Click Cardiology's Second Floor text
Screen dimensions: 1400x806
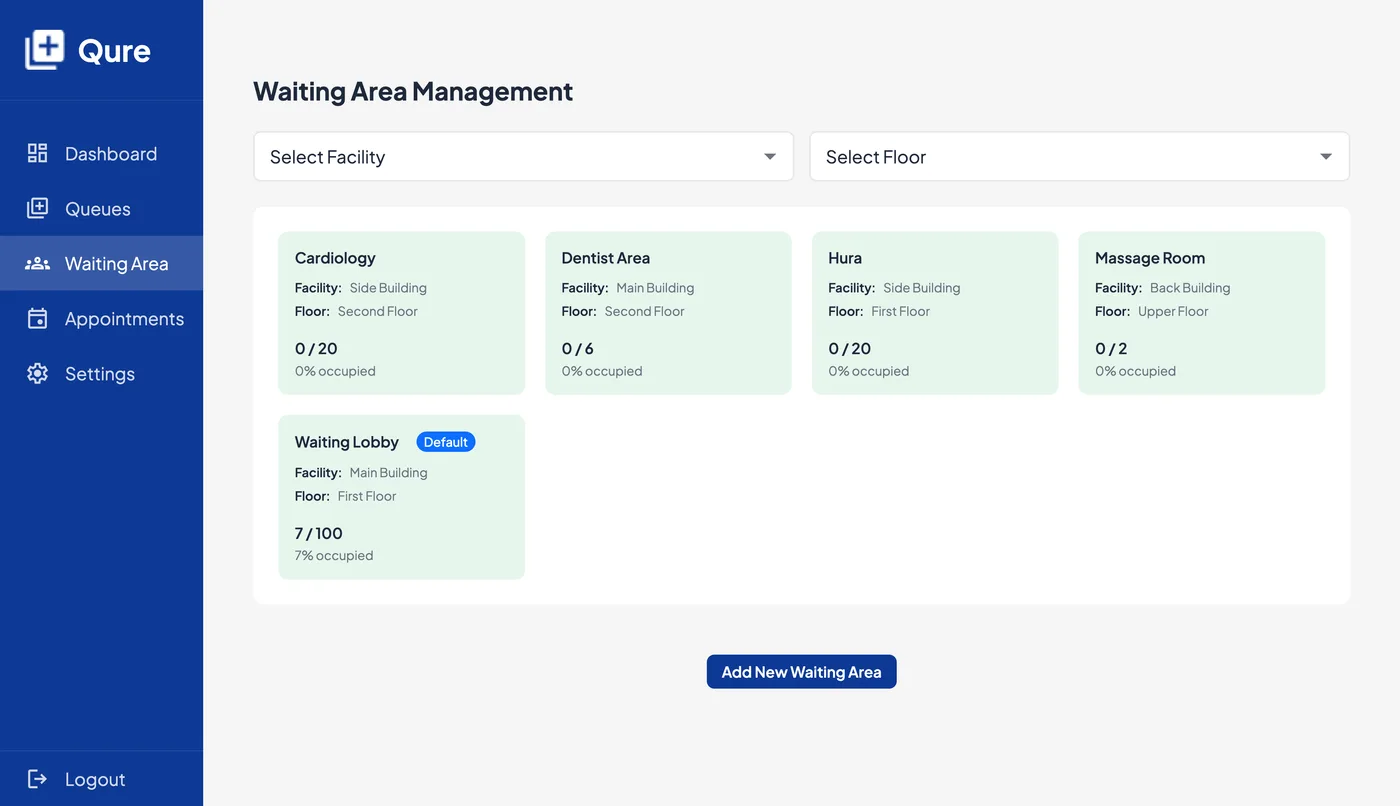click(378, 312)
